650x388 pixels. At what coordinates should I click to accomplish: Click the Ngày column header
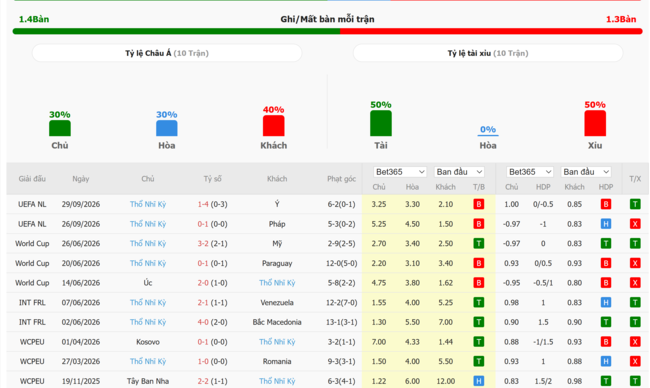pyautogui.click(x=81, y=179)
